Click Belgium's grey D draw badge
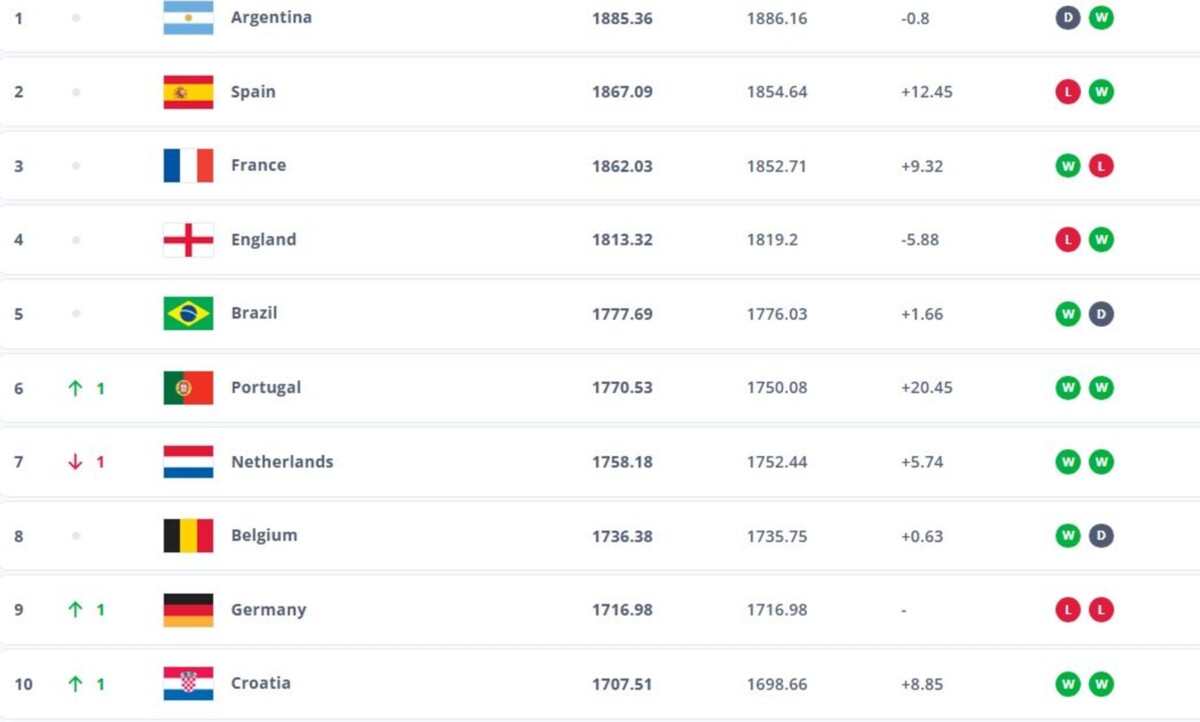The height and width of the screenshot is (722, 1200). 1101,536
